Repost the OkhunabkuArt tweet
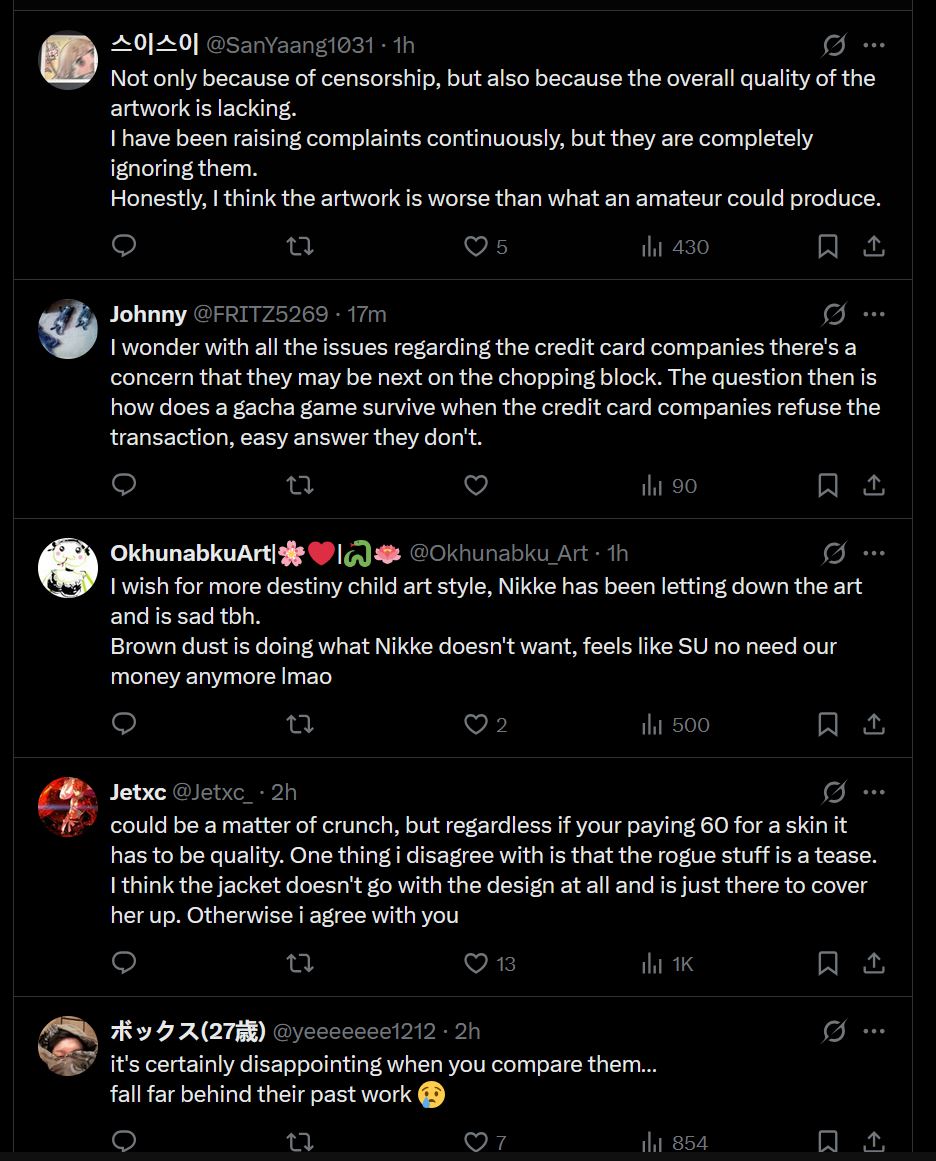 300,724
